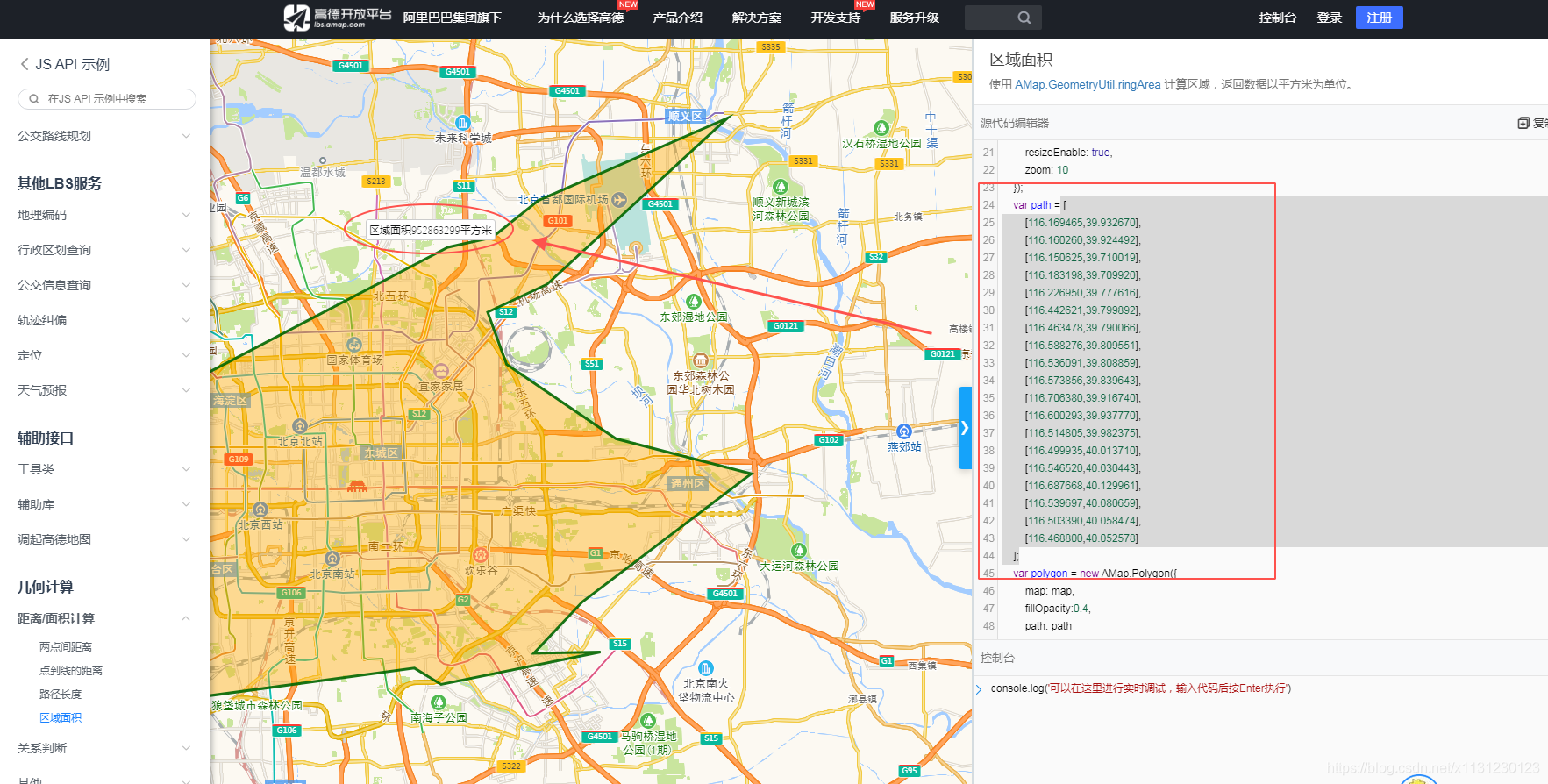
Task: Open 解决方案 menu
Action: pos(757,18)
